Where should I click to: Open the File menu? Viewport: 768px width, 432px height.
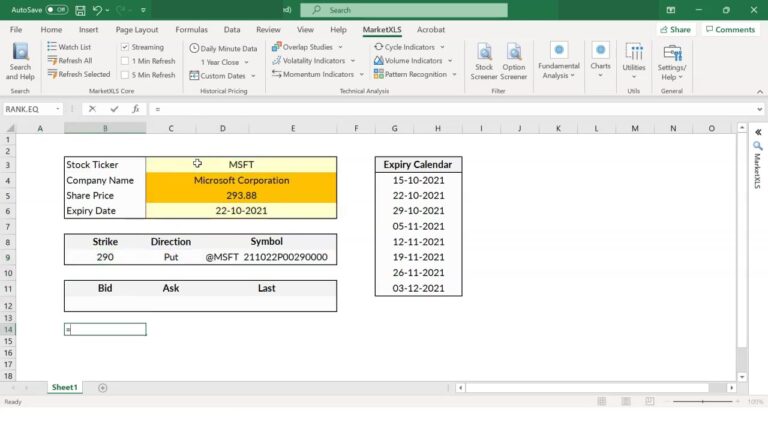(x=16, y=29)
